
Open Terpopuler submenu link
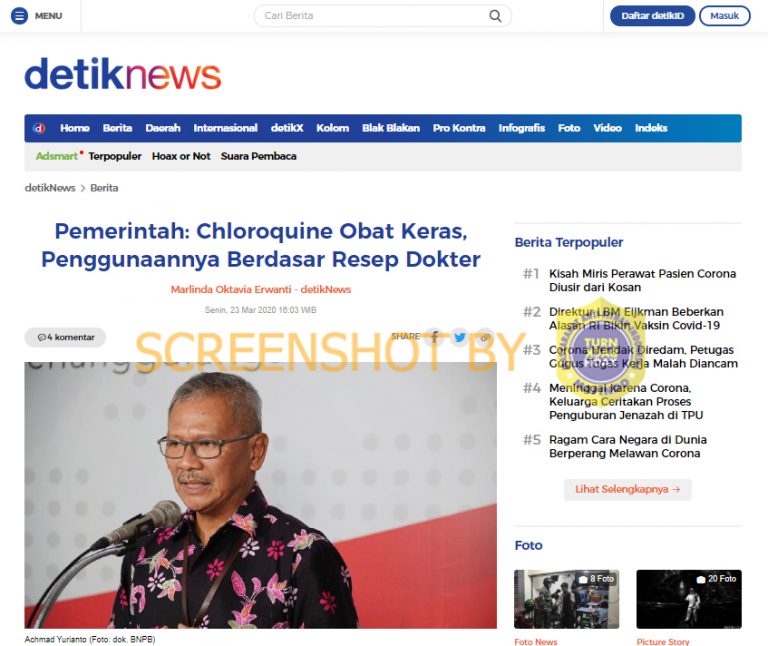[115, 156]
